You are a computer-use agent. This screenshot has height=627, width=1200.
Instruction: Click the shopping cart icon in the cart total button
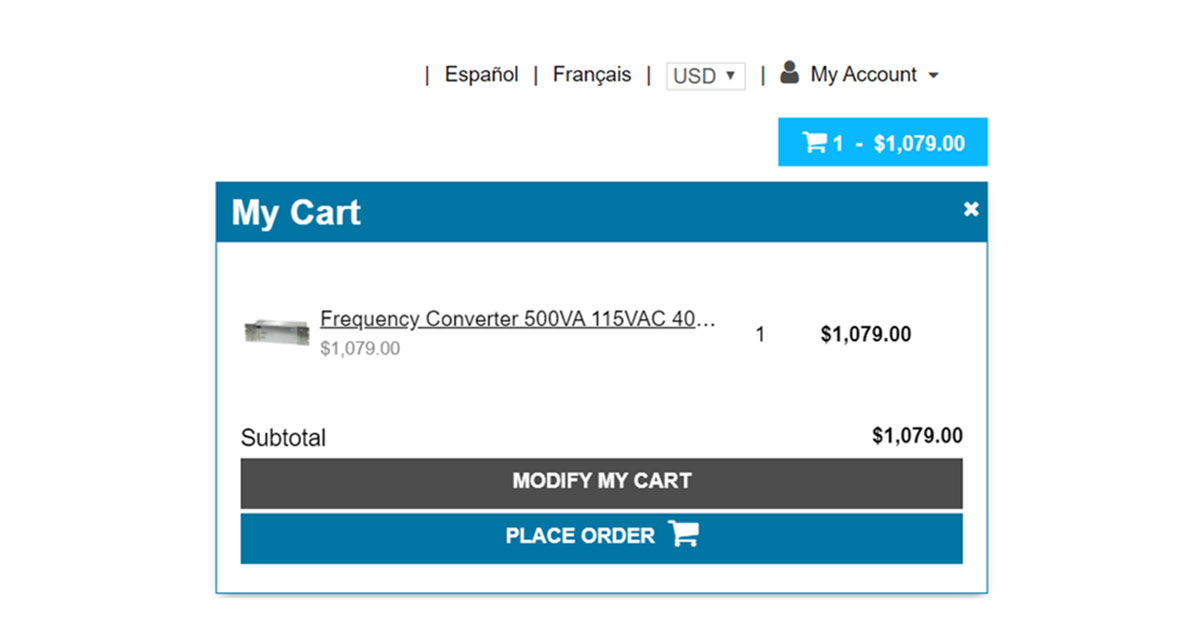click(814, 143)
